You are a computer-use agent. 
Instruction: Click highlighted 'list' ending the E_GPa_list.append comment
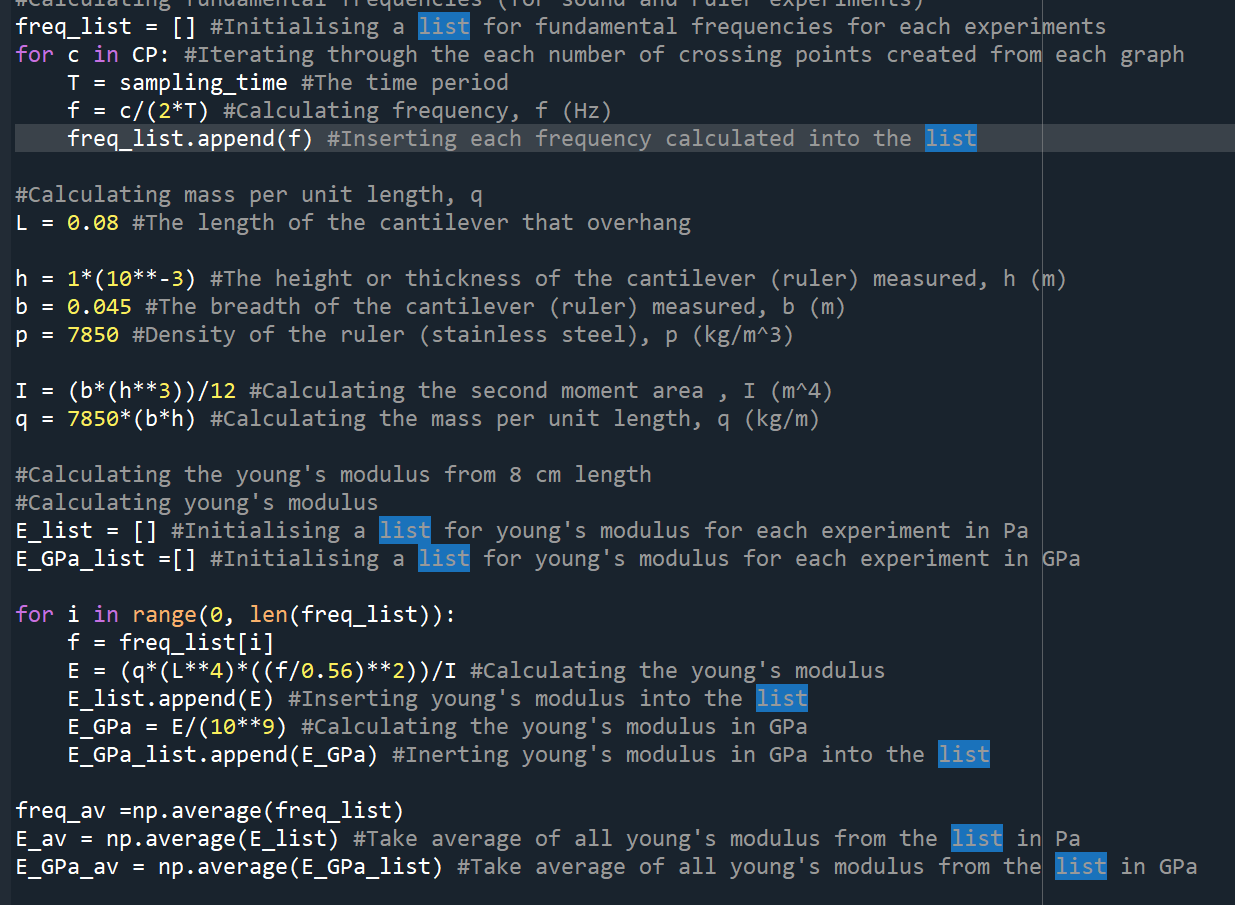964,754
